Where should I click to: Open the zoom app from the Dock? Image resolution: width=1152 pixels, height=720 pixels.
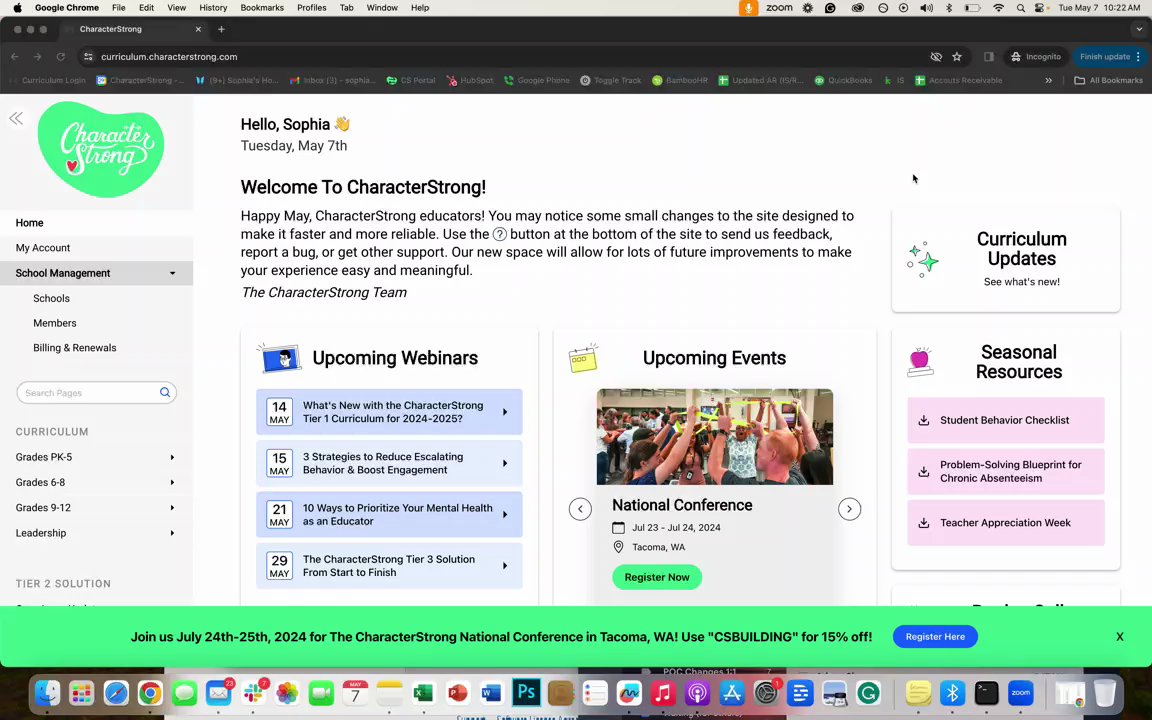pos(1020,692)
